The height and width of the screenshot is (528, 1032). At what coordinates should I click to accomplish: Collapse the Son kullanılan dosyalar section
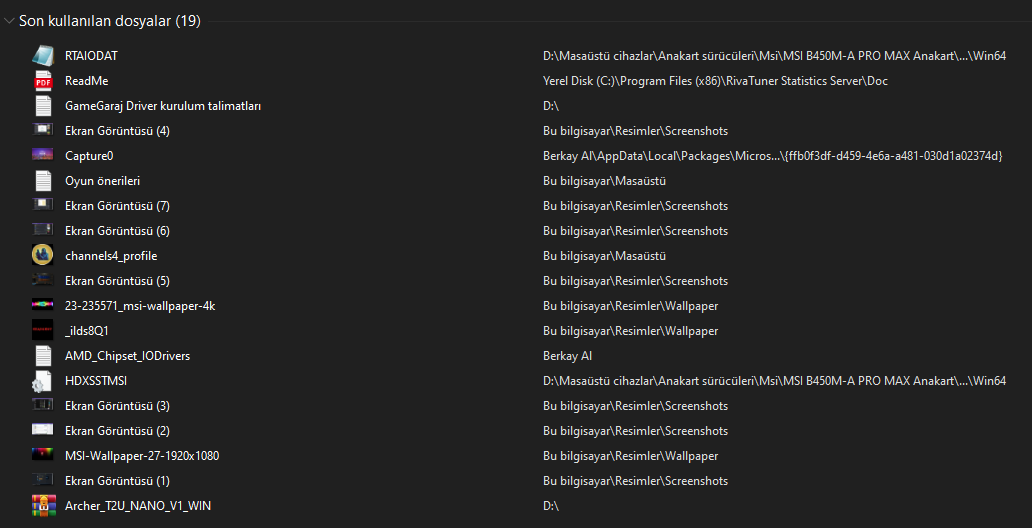coord(9,21)
